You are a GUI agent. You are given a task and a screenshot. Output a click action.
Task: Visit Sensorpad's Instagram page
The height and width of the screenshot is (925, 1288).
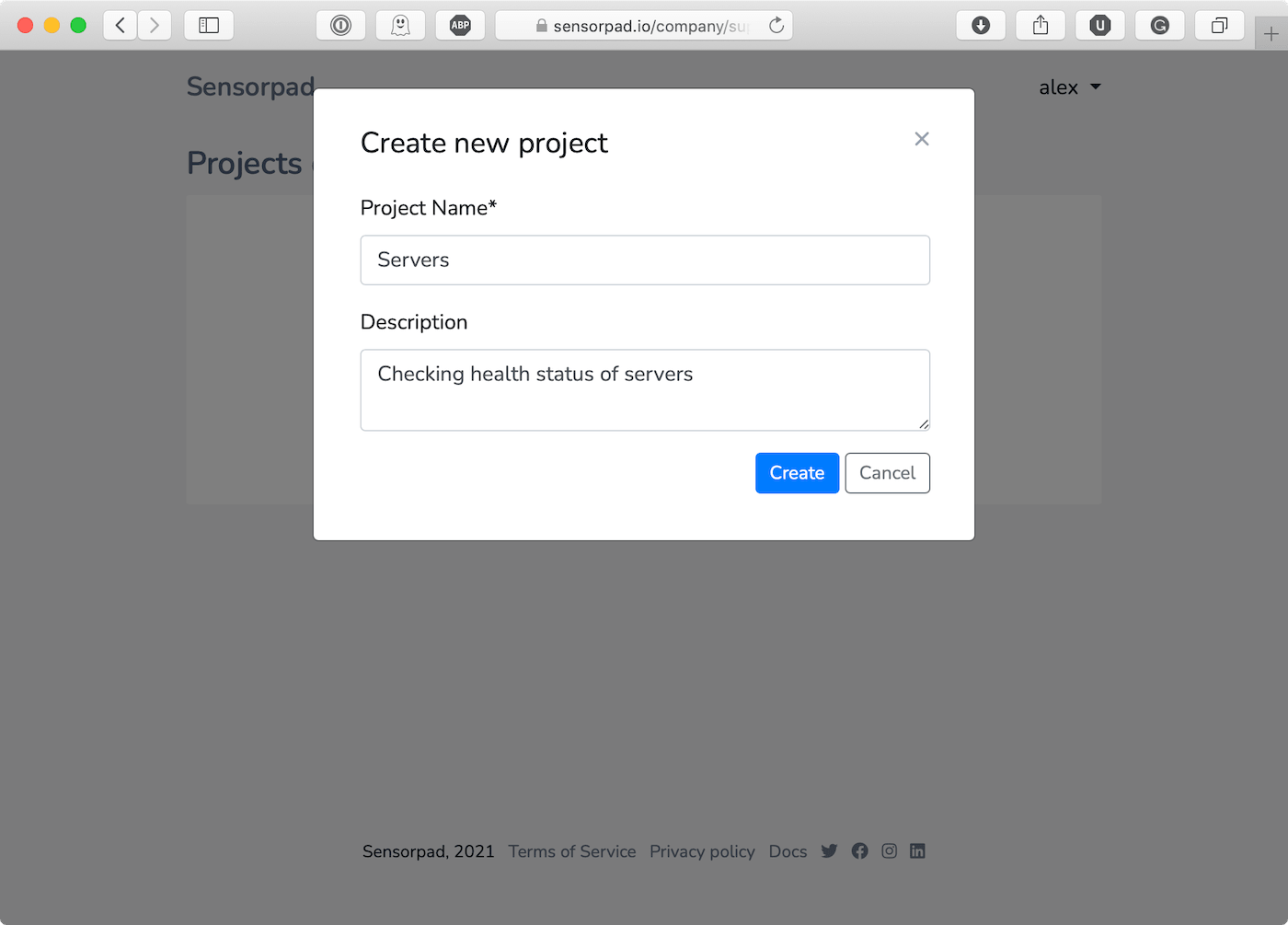889,850
